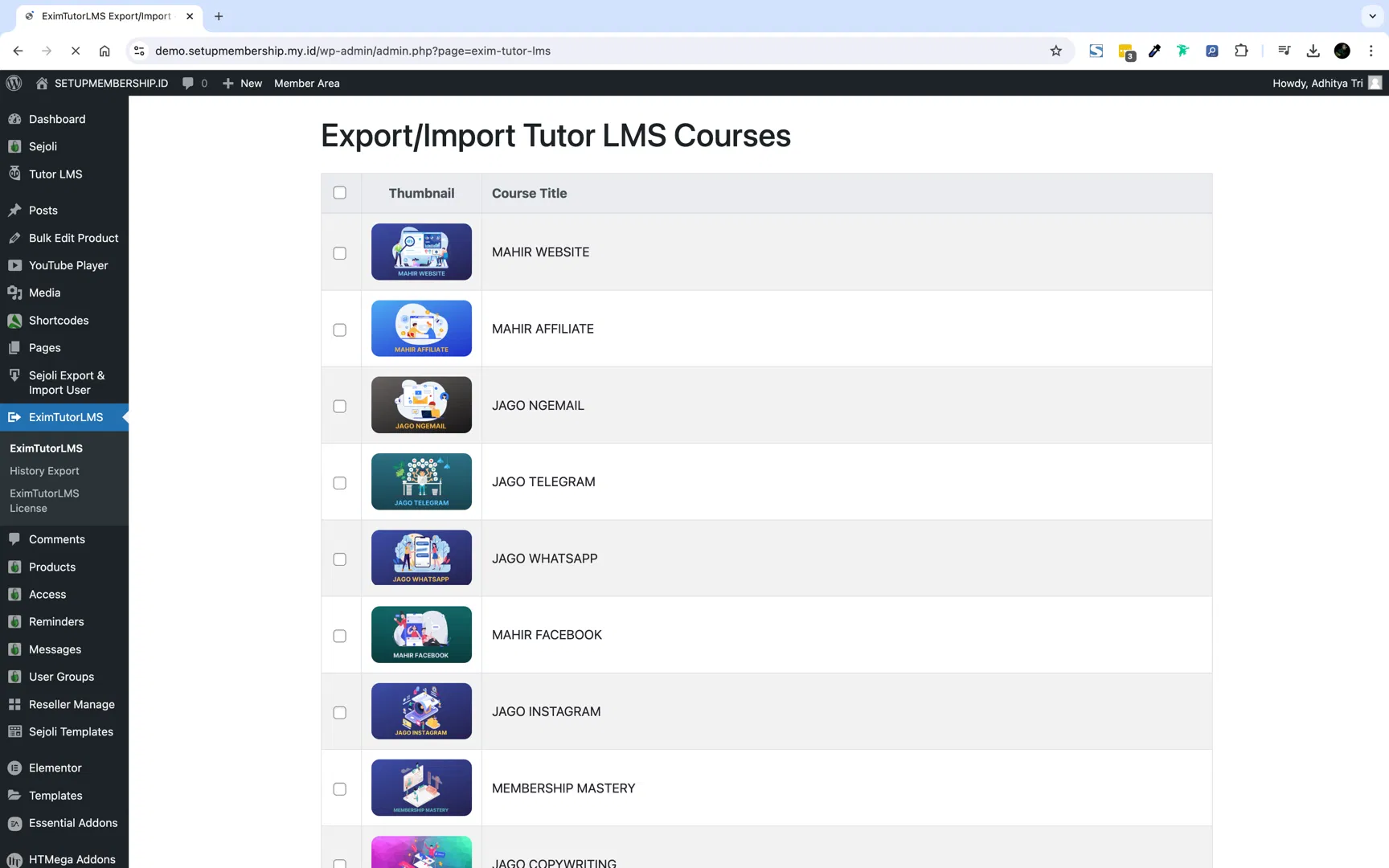Select the ColorZilla eyedropper extension icon
The width and height of the screenshot is (1389, 868).
tap(1154, 51)
